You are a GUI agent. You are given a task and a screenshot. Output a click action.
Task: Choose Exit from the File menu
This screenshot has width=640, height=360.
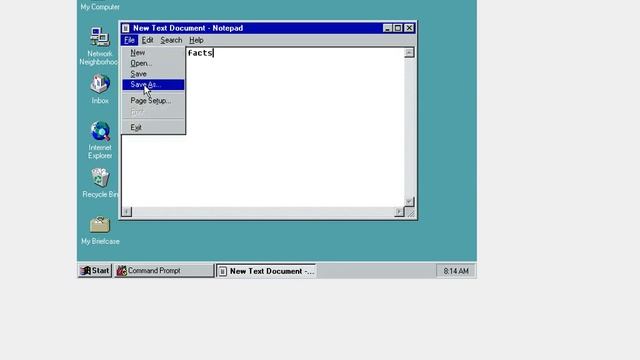[x=153, y=127]
